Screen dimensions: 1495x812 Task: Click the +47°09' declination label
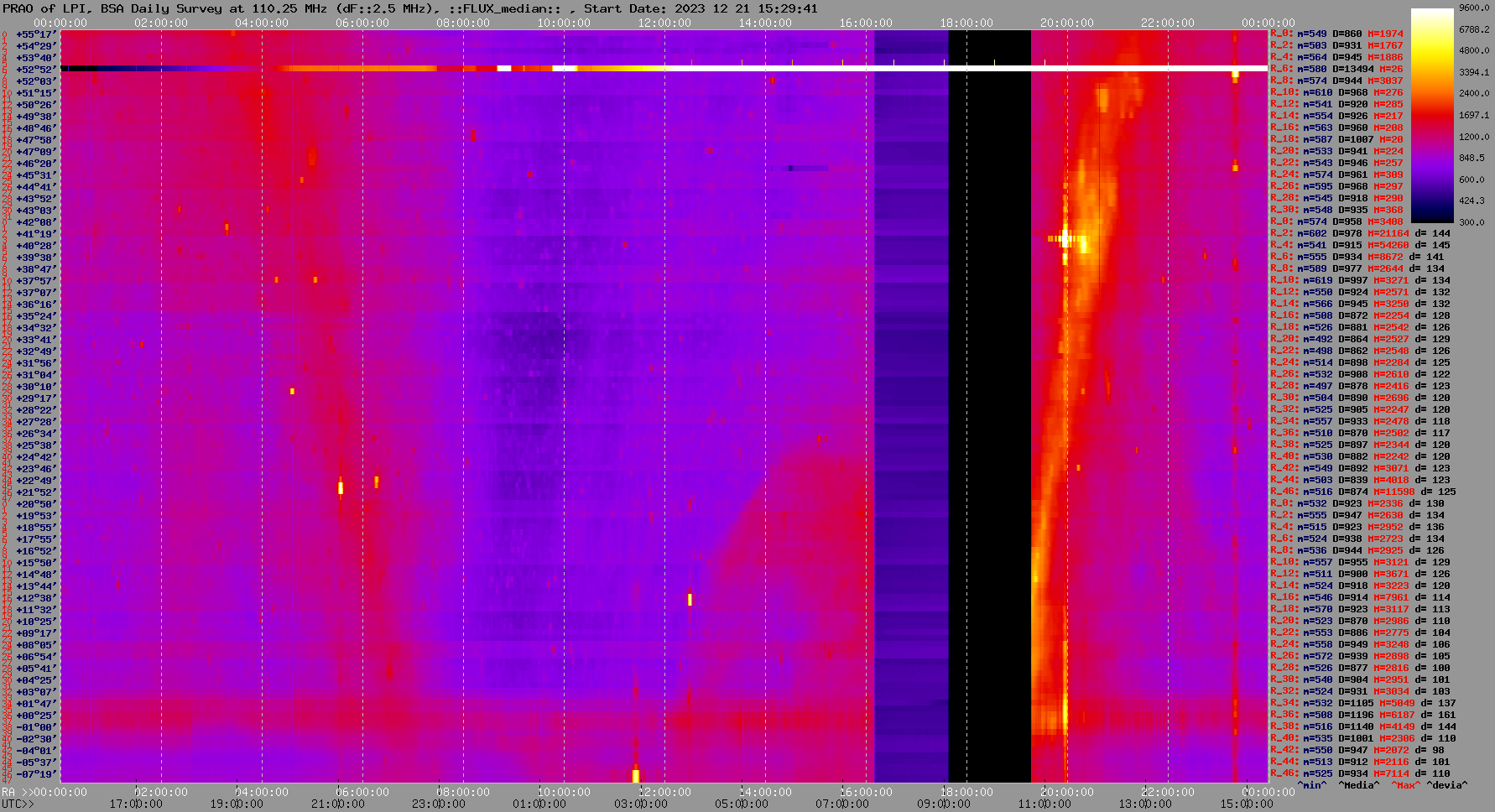36,152
